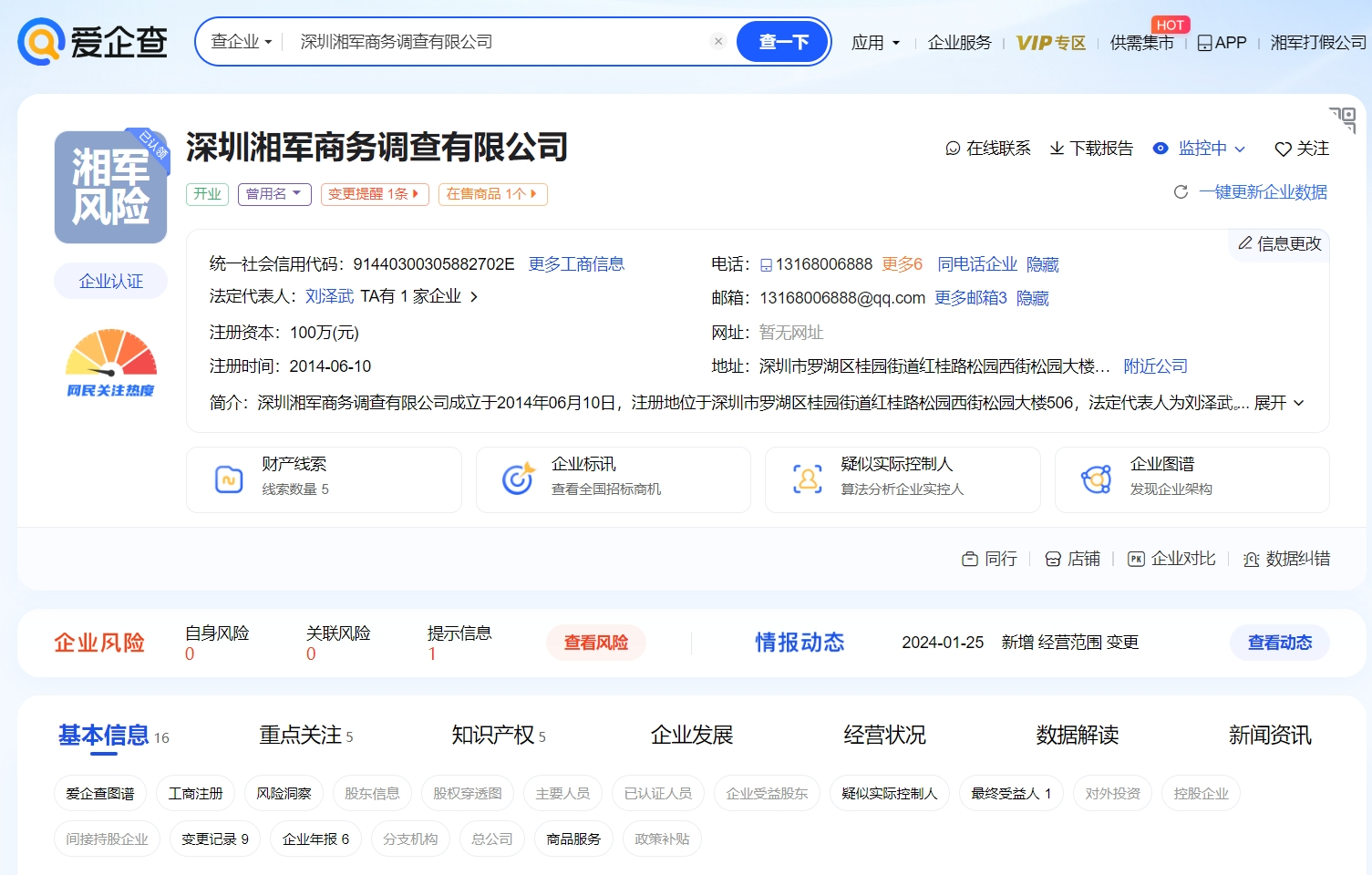Viewport: 1372px width, 875px height.
Task: Clear the search box with the X icon
Action: tap(718, 41)
